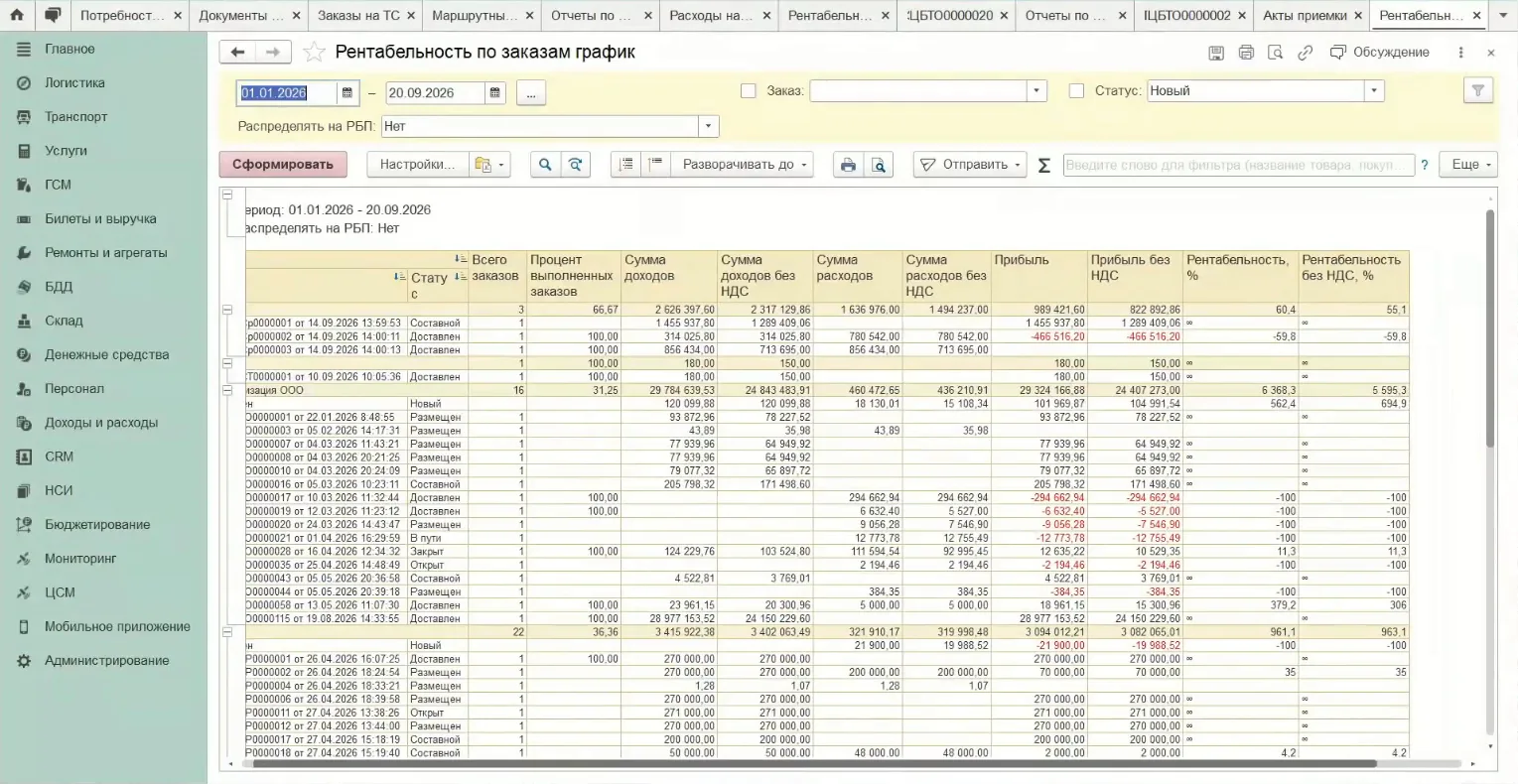Viewport: 1518px width, 784px height.
Task: Click the horizontal scrollbar of the report
Action: click(x=814, y=764)
